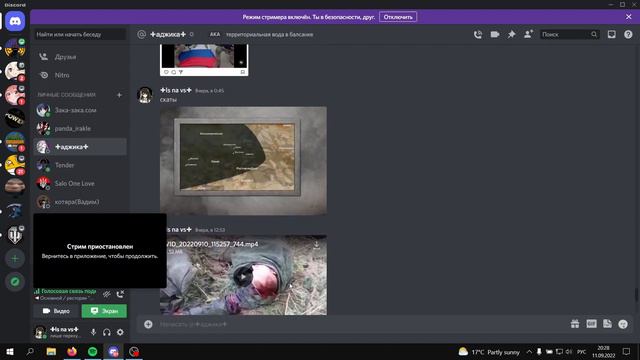Open Windows taskbar search

coord(30,351)
